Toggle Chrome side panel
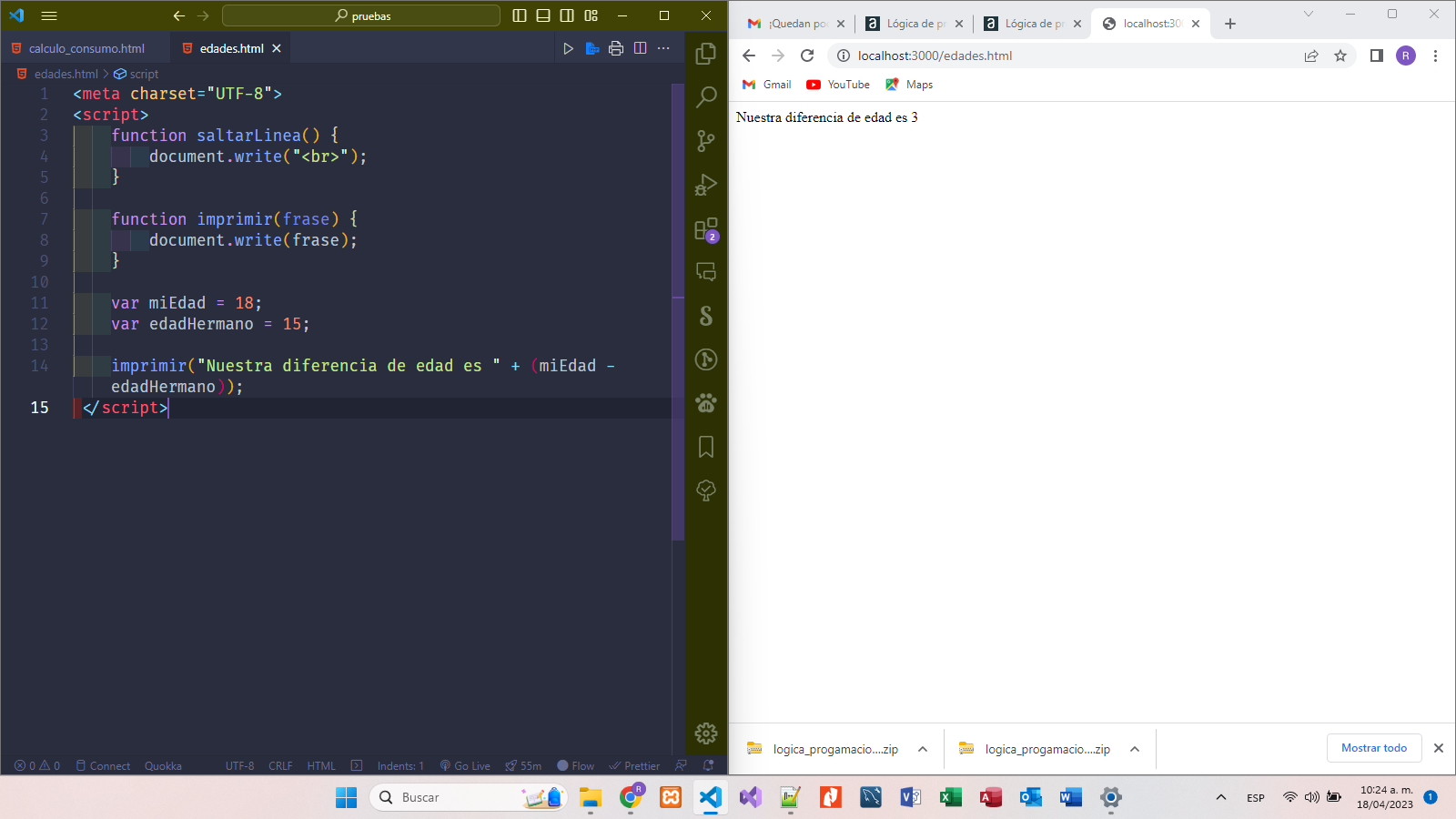Viewport: 1456px width, 819px height. tap(1376, 56)
